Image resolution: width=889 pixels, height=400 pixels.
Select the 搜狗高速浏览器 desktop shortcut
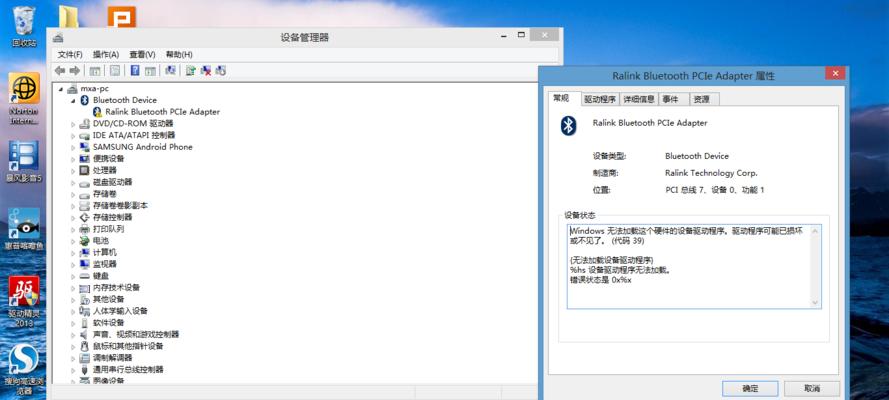(23, 369)
